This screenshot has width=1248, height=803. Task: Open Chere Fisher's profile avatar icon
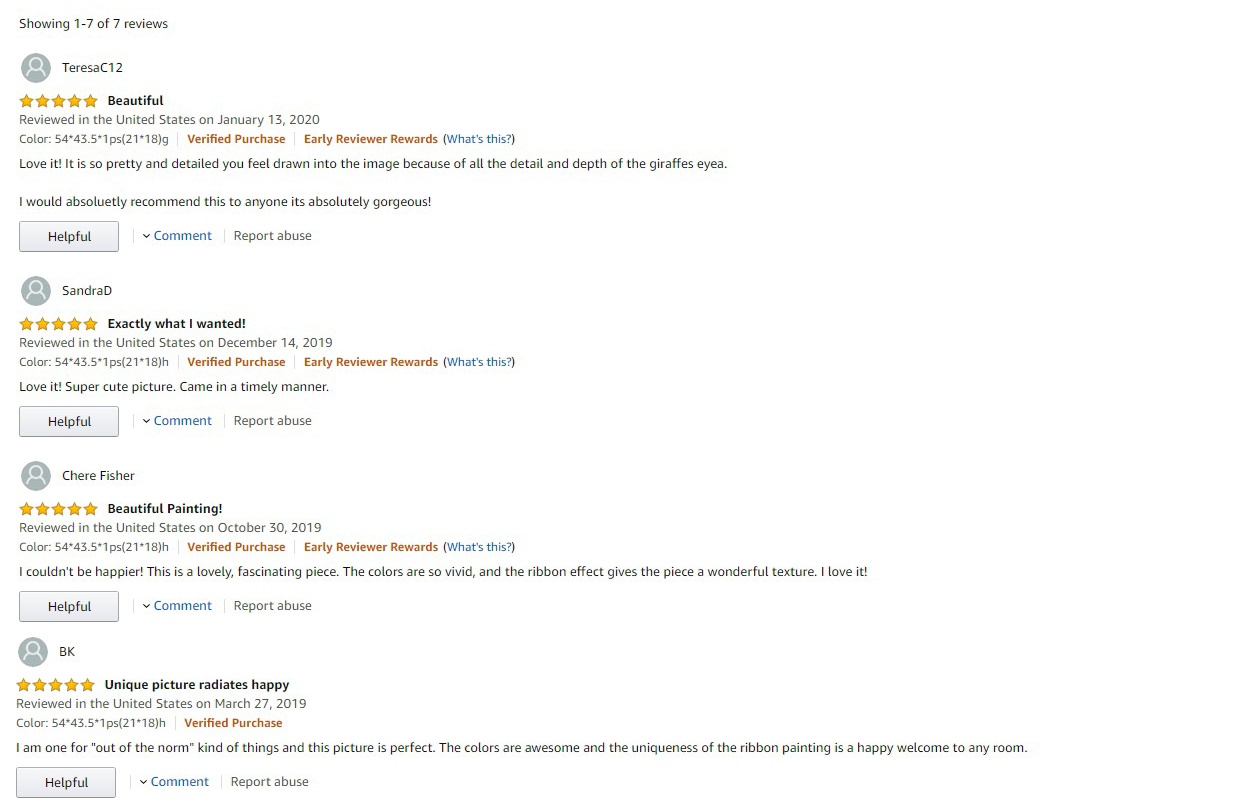coord(36,476)
